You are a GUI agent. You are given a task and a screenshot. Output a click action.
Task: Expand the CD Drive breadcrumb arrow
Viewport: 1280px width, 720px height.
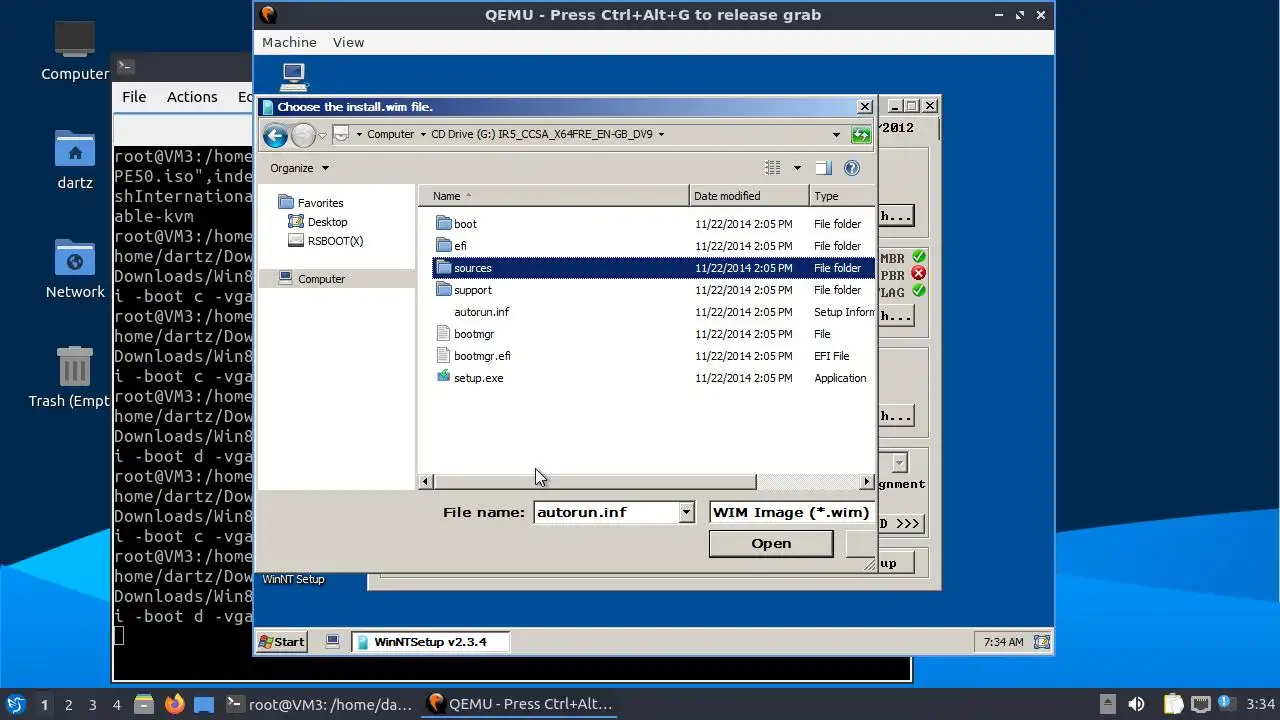tap(662, 134)
